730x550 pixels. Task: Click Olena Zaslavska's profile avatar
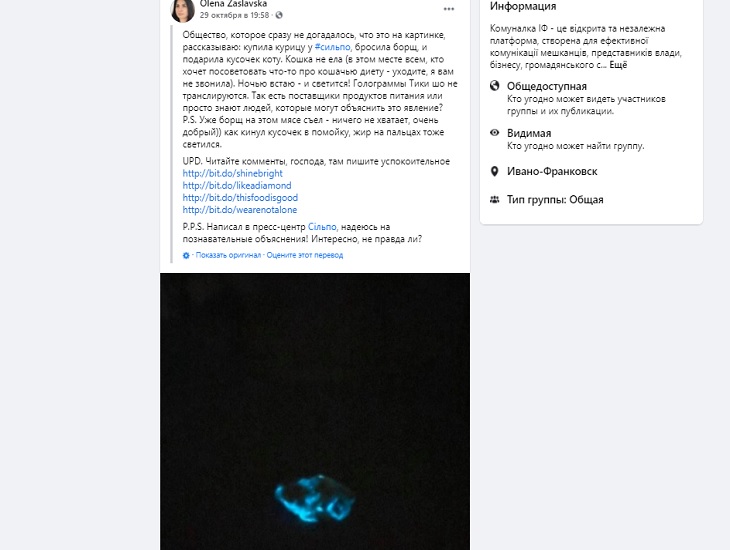point(182,10)
